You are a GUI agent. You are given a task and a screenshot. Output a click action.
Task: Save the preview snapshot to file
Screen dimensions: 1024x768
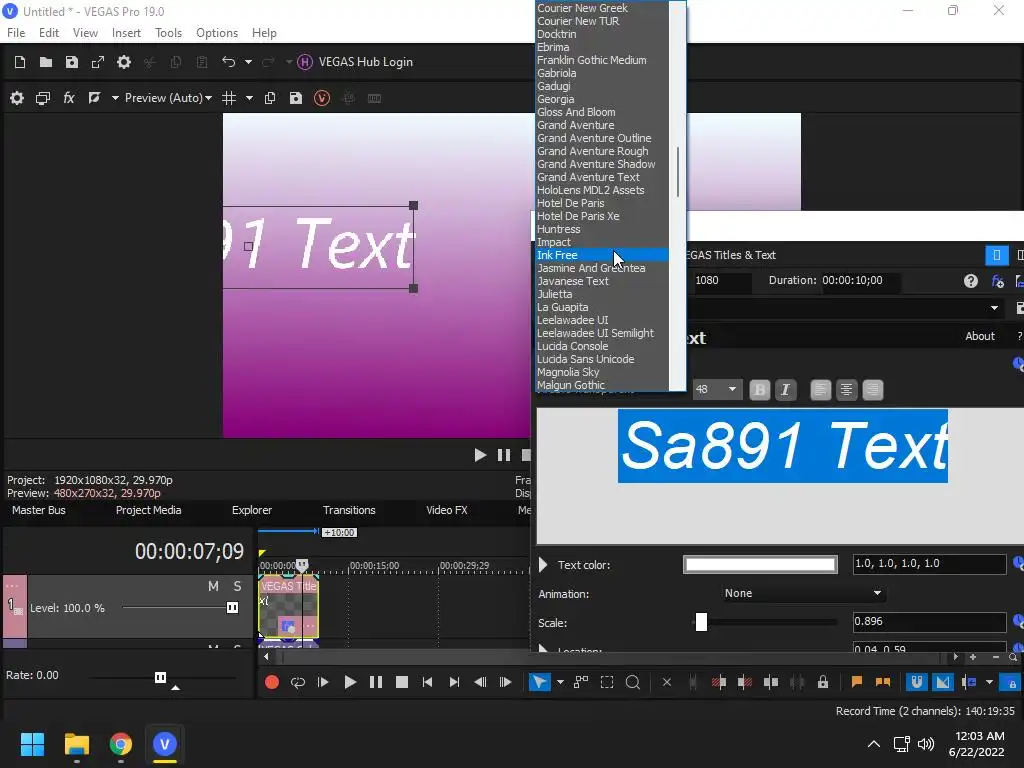click(x=296, y=98)
